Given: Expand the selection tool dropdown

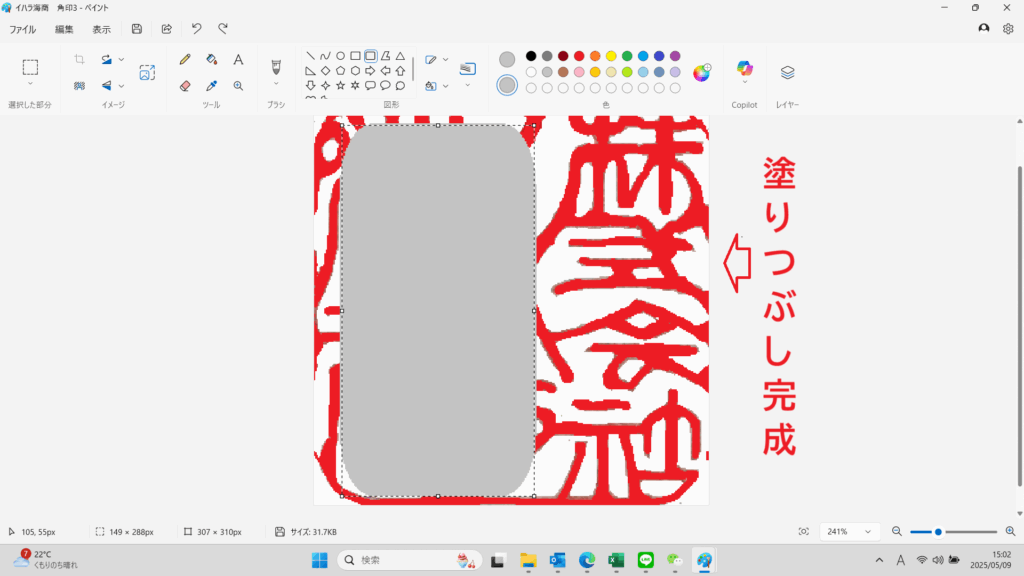Looking at the screenshot, I should (x=30, y=84).
